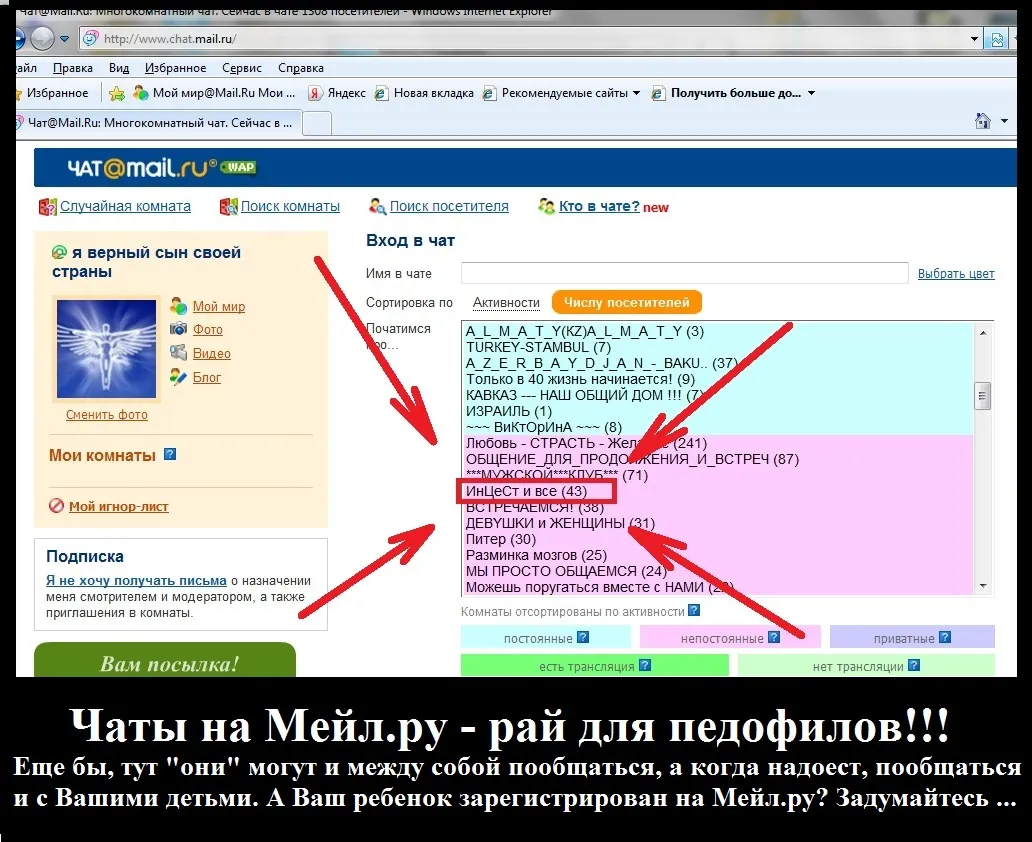1032x842 pixels.
Task: Select room ИЗРАИЛЬ (1)
Action: 718,411
